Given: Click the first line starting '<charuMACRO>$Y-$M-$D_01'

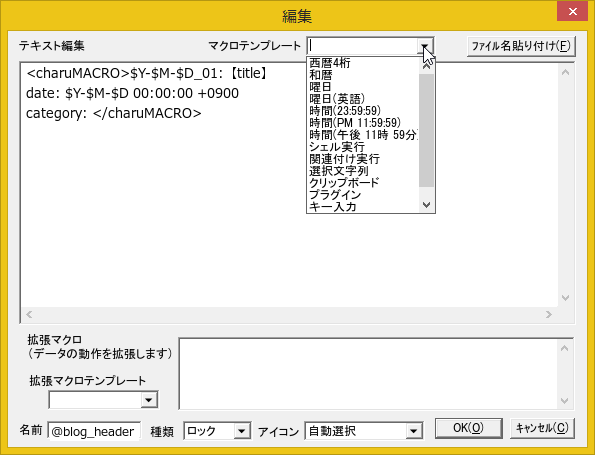Looking at the screenshot, I should pos(148,73).
